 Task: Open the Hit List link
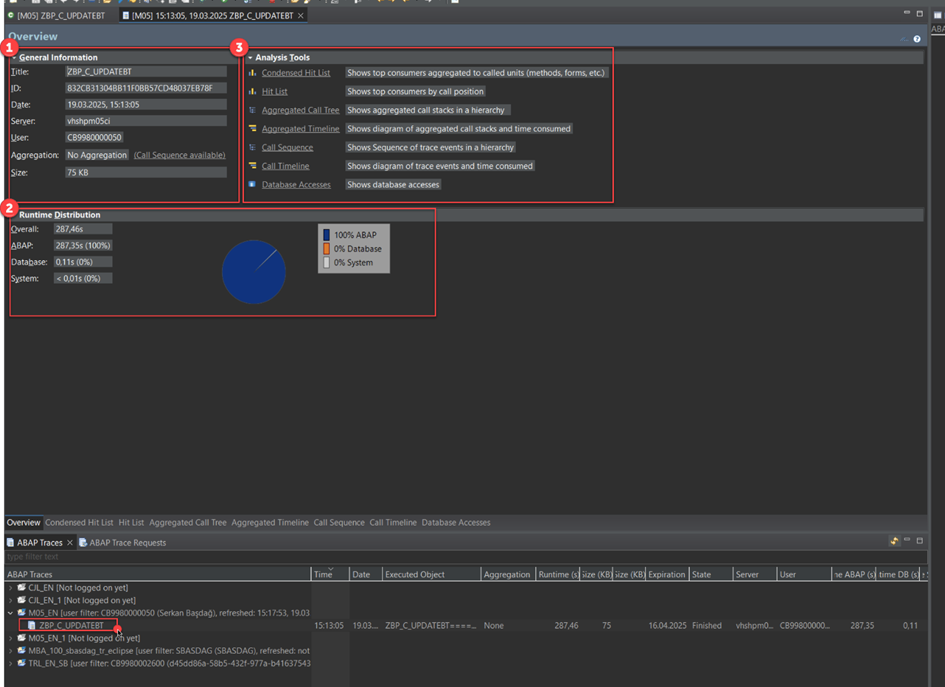point(274,92)
